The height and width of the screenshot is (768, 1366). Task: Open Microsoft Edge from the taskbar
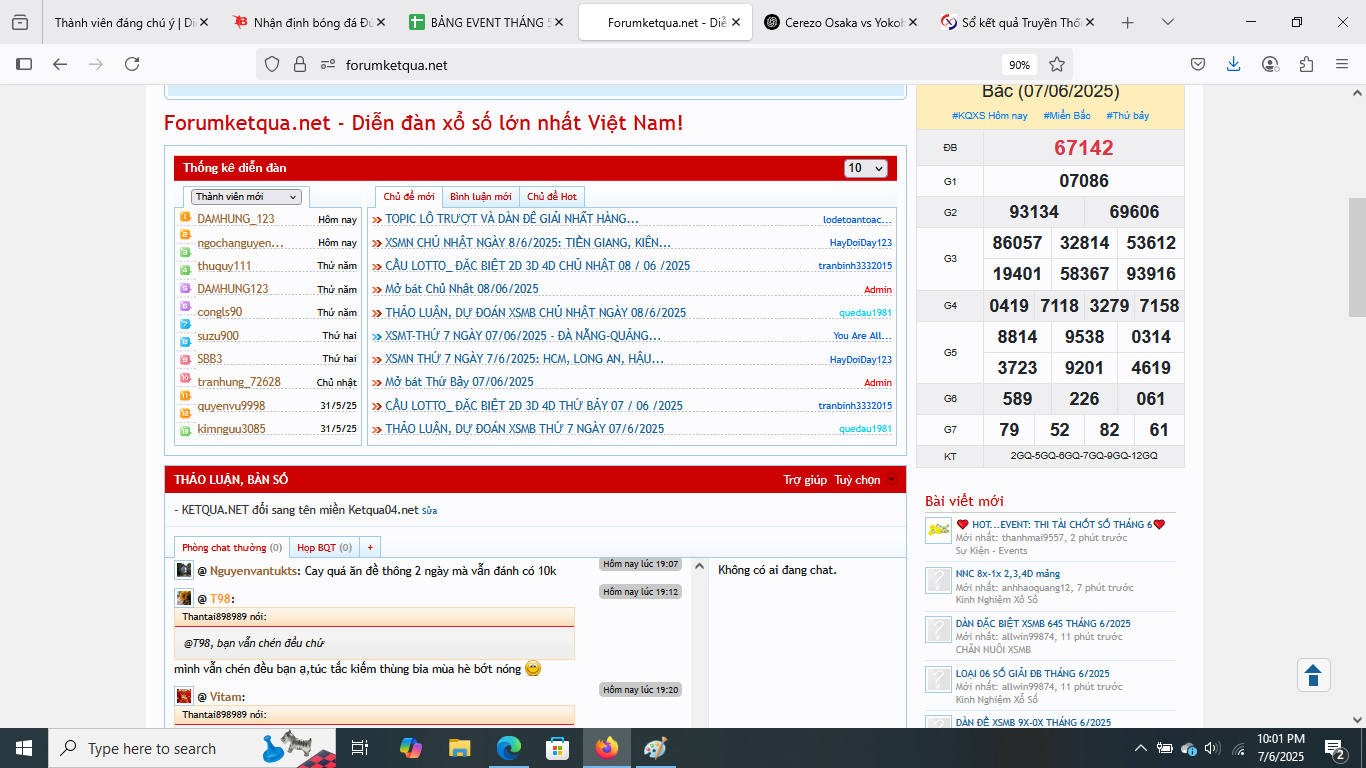[510, 748]
